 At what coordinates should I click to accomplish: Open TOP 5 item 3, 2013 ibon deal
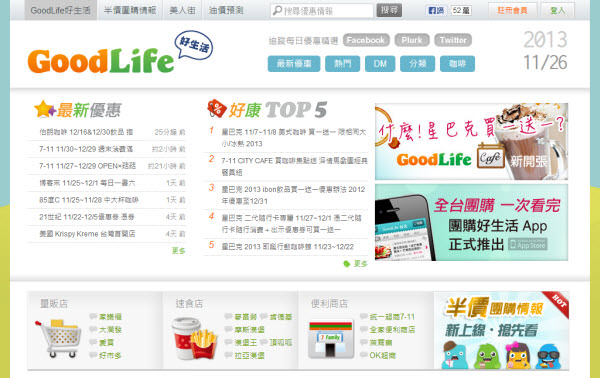coord(293,195)
